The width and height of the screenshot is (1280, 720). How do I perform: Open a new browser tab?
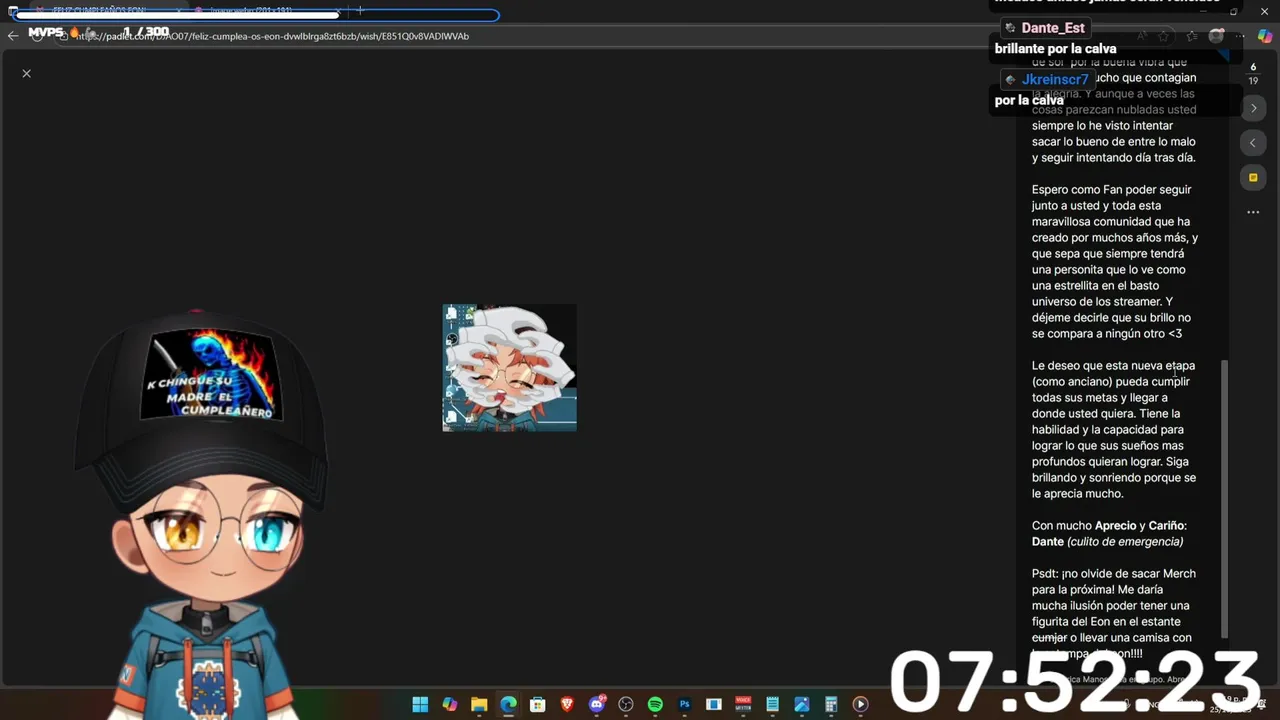[x=360, y=11]
